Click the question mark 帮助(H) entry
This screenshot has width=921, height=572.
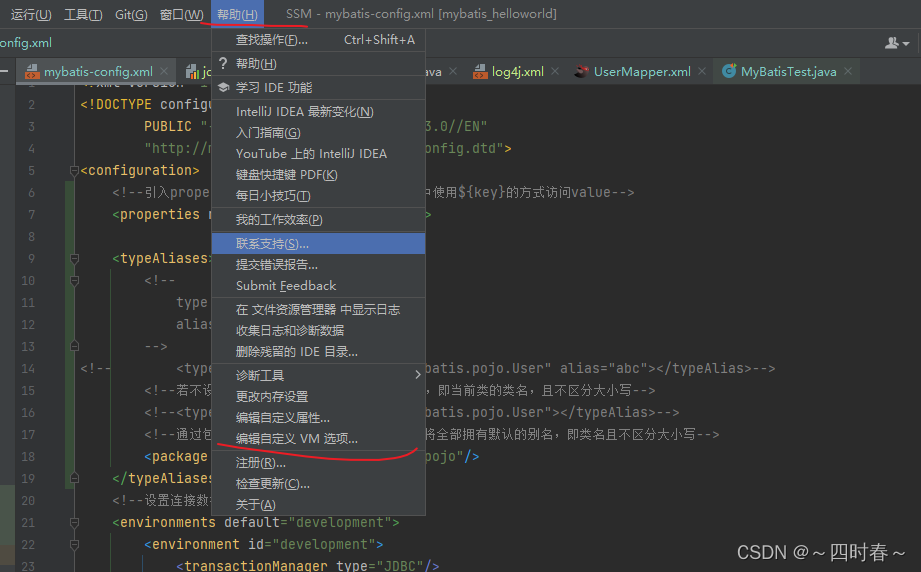tap(318, 63)
